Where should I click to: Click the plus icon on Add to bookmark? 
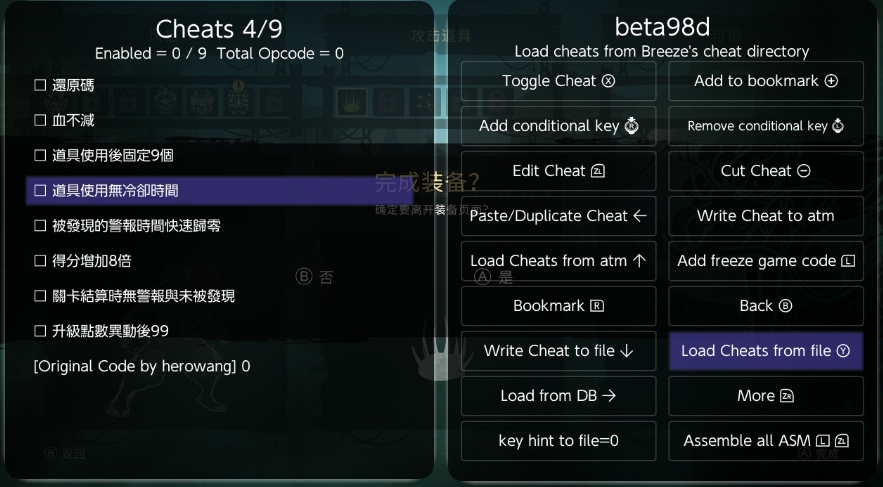pos(831,81)
